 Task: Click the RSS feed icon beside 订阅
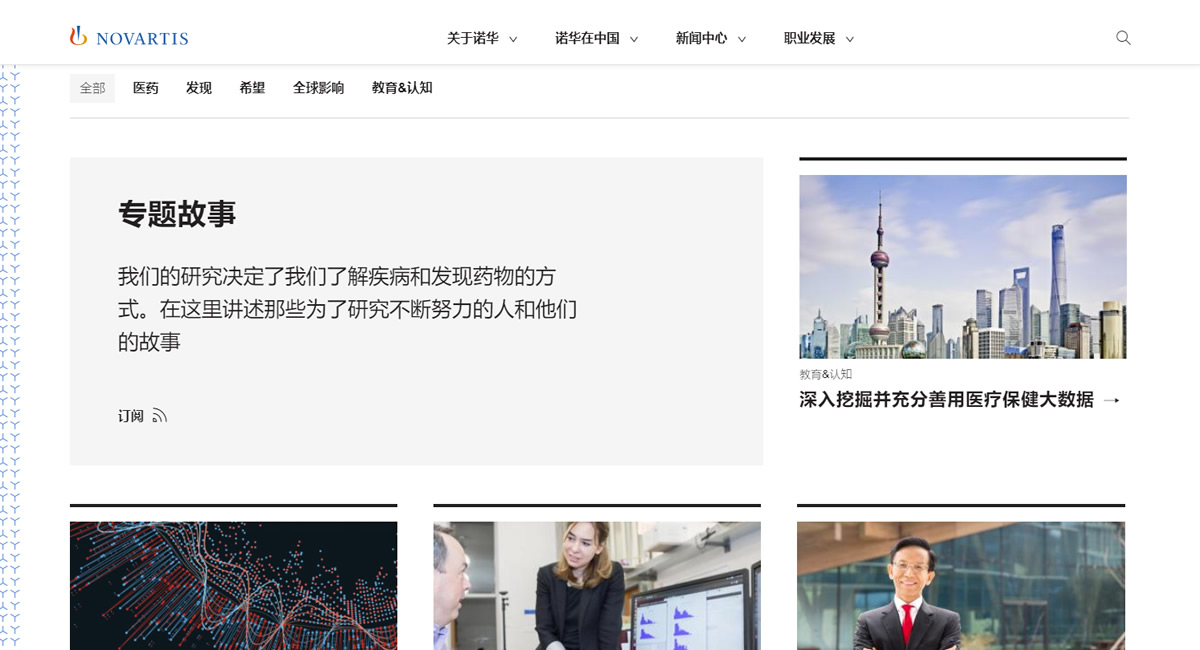point(160,416)
